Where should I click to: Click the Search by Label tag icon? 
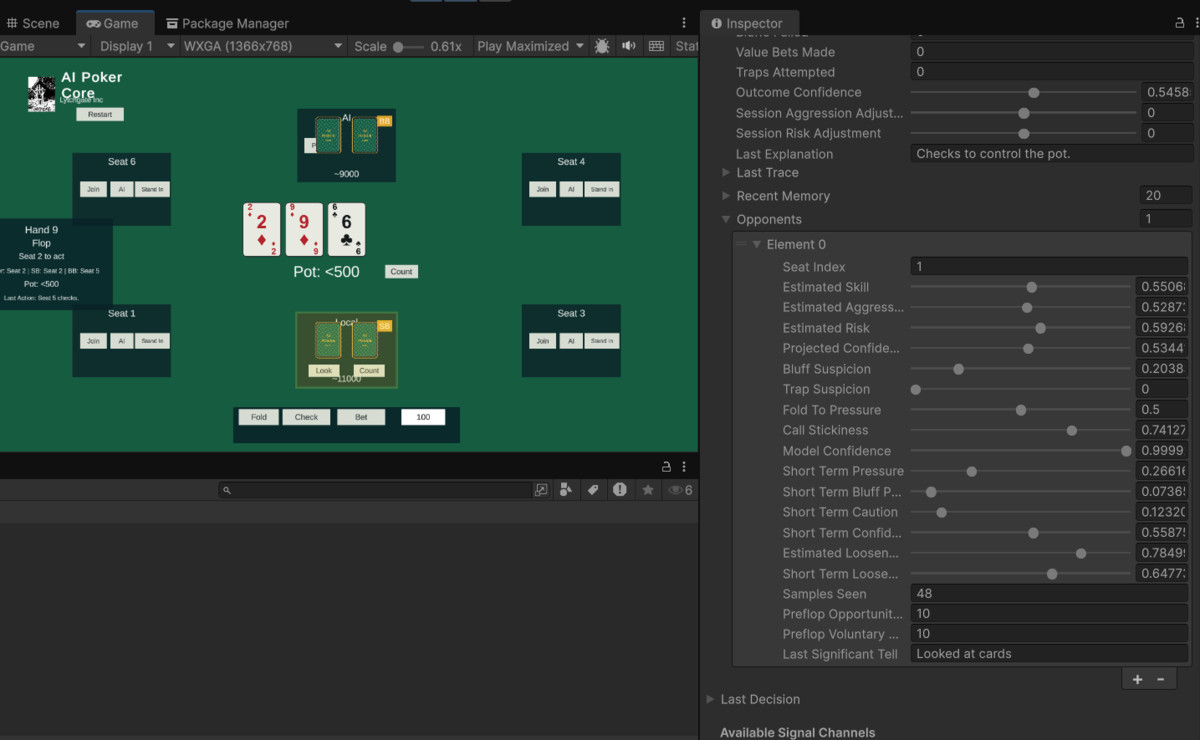click(x=593, y=490)
